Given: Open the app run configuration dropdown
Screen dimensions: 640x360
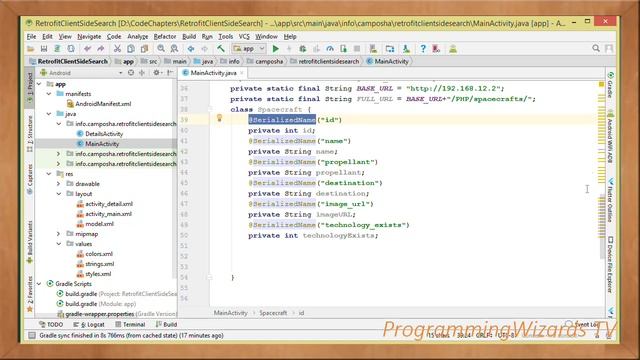Looking at the screenshot, I should 249,49.
